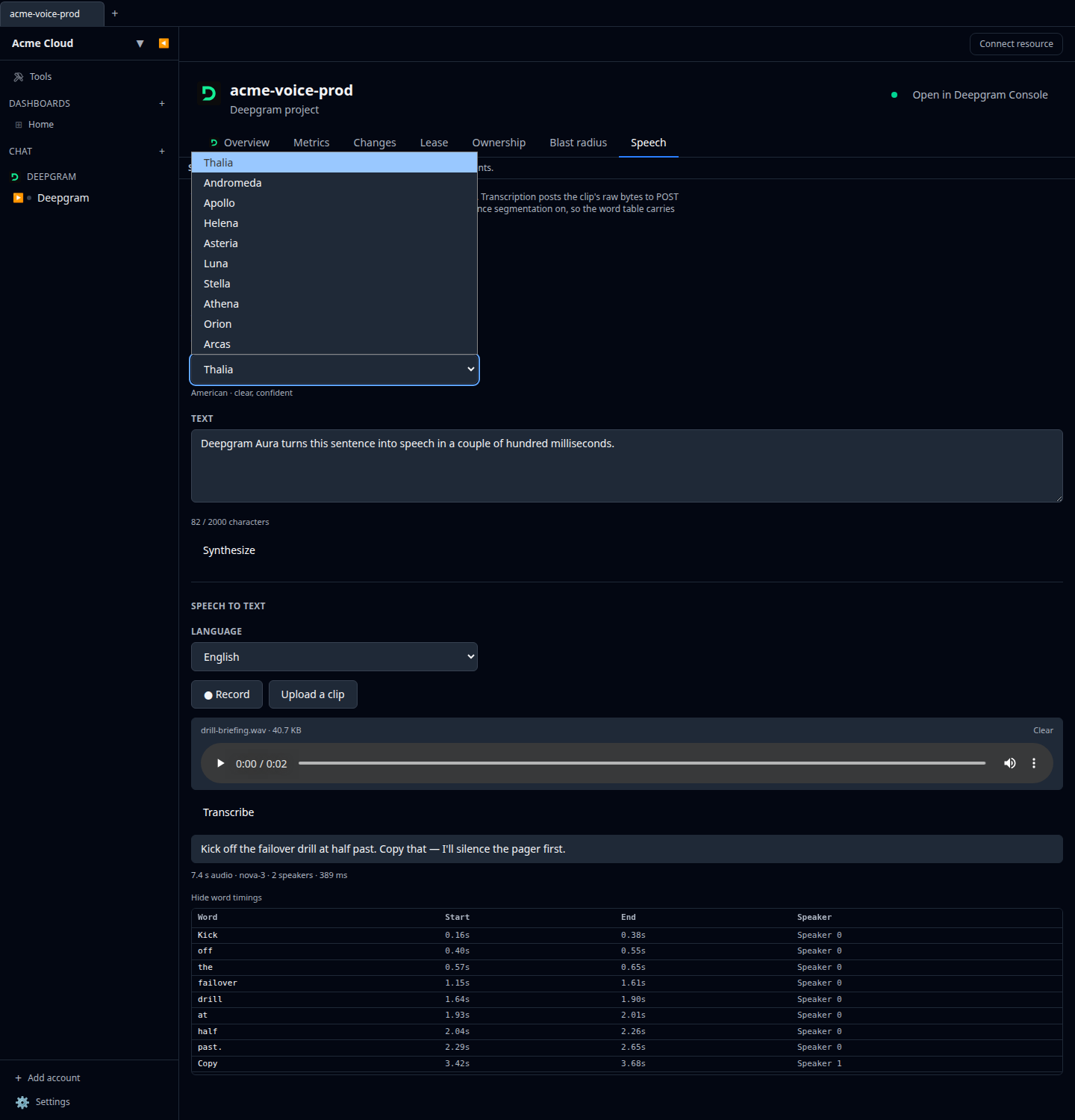Open the Tools item in sidebar
The image size is (1075, 1120).
33,77
